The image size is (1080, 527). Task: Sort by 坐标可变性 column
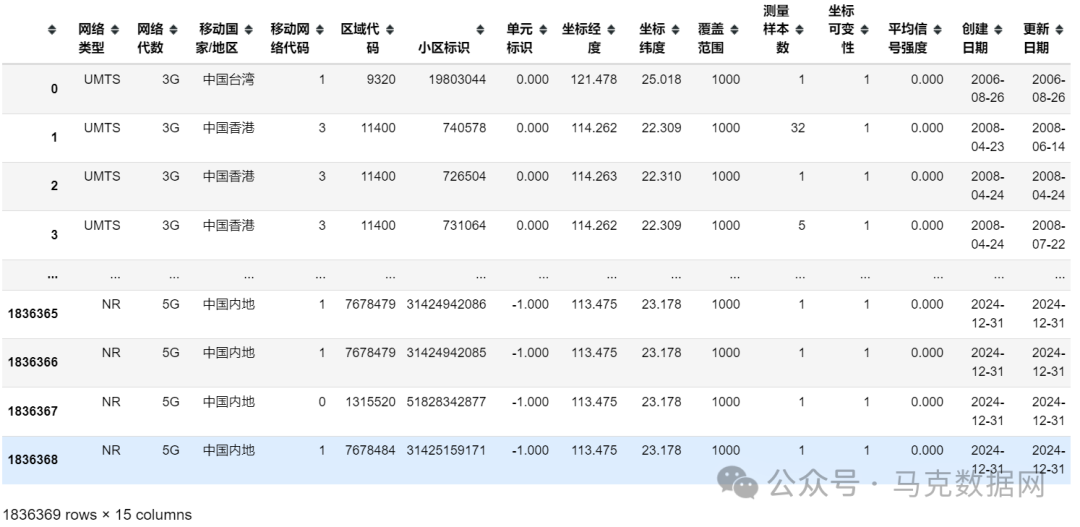[x=864, y=30]
